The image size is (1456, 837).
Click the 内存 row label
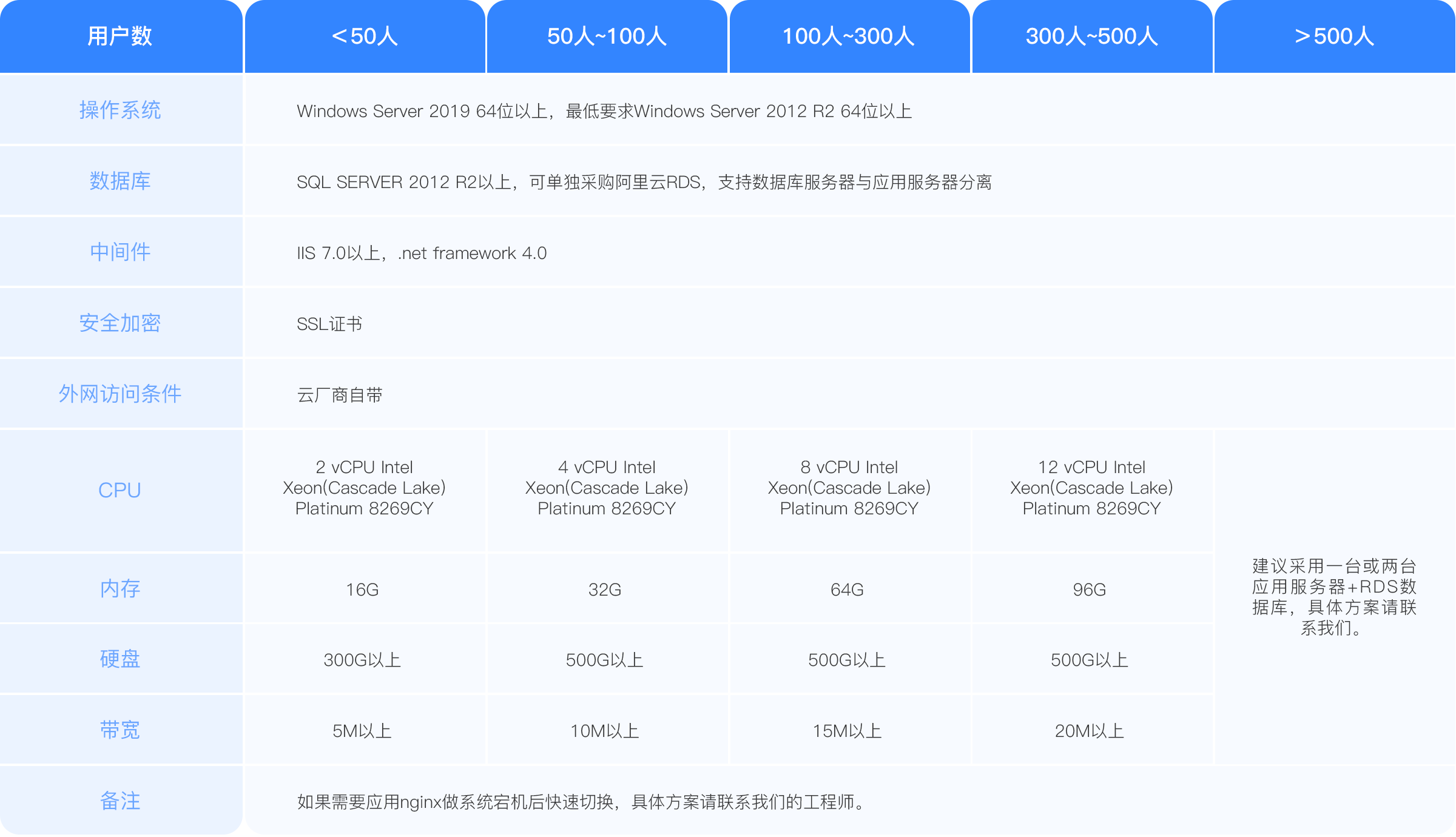(120, 588)
